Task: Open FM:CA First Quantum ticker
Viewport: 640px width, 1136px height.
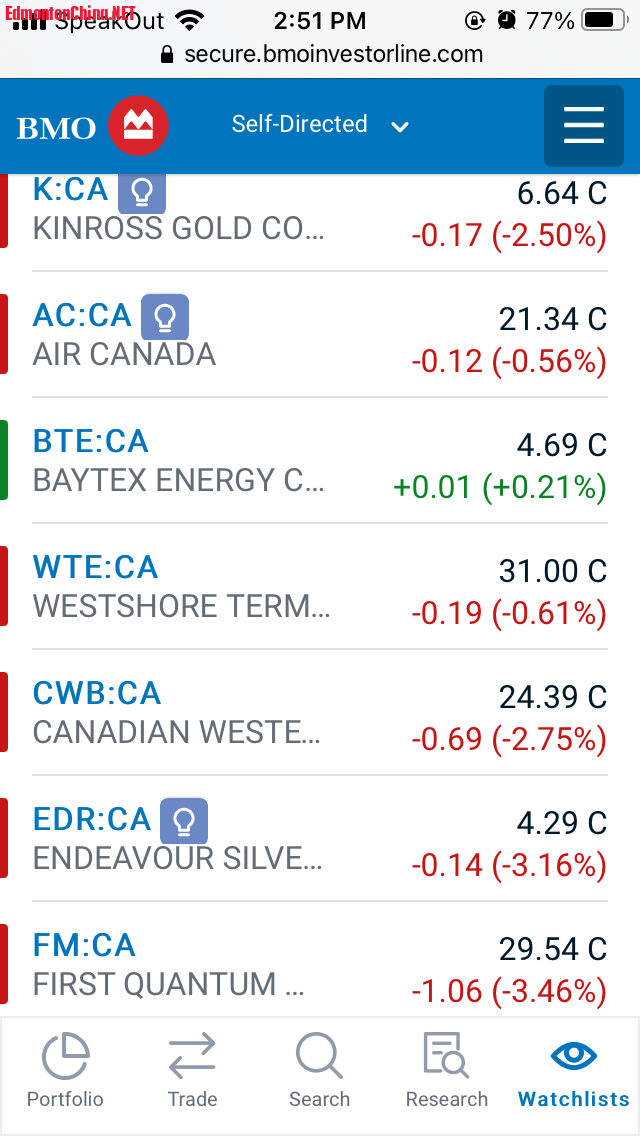Action: (84, 945)
